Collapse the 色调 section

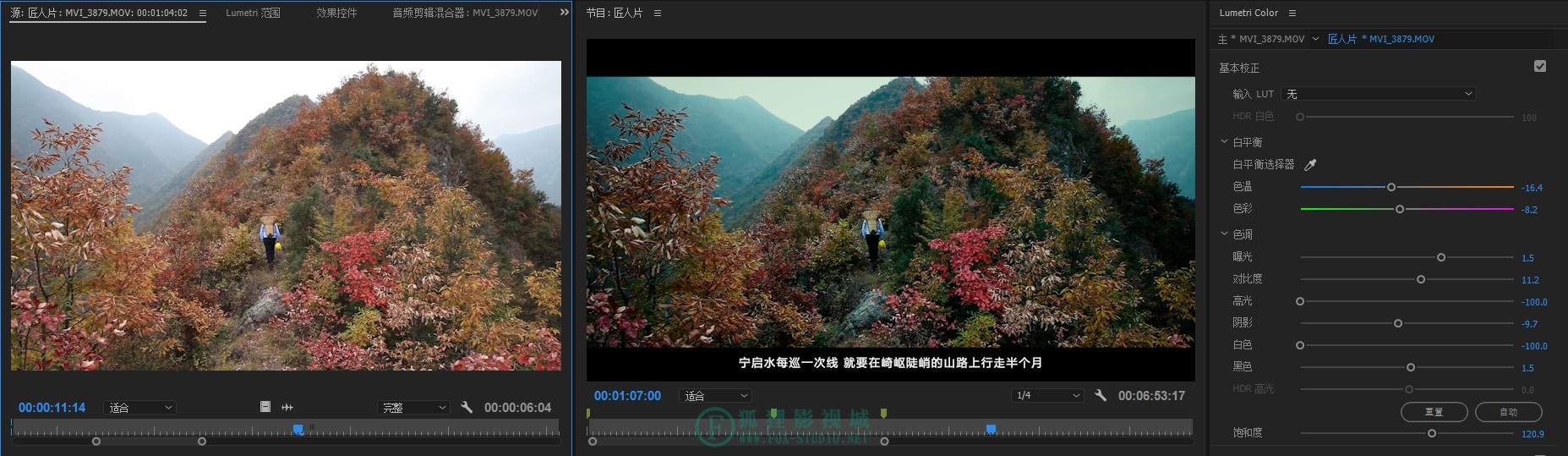[x=1224, y=234]
